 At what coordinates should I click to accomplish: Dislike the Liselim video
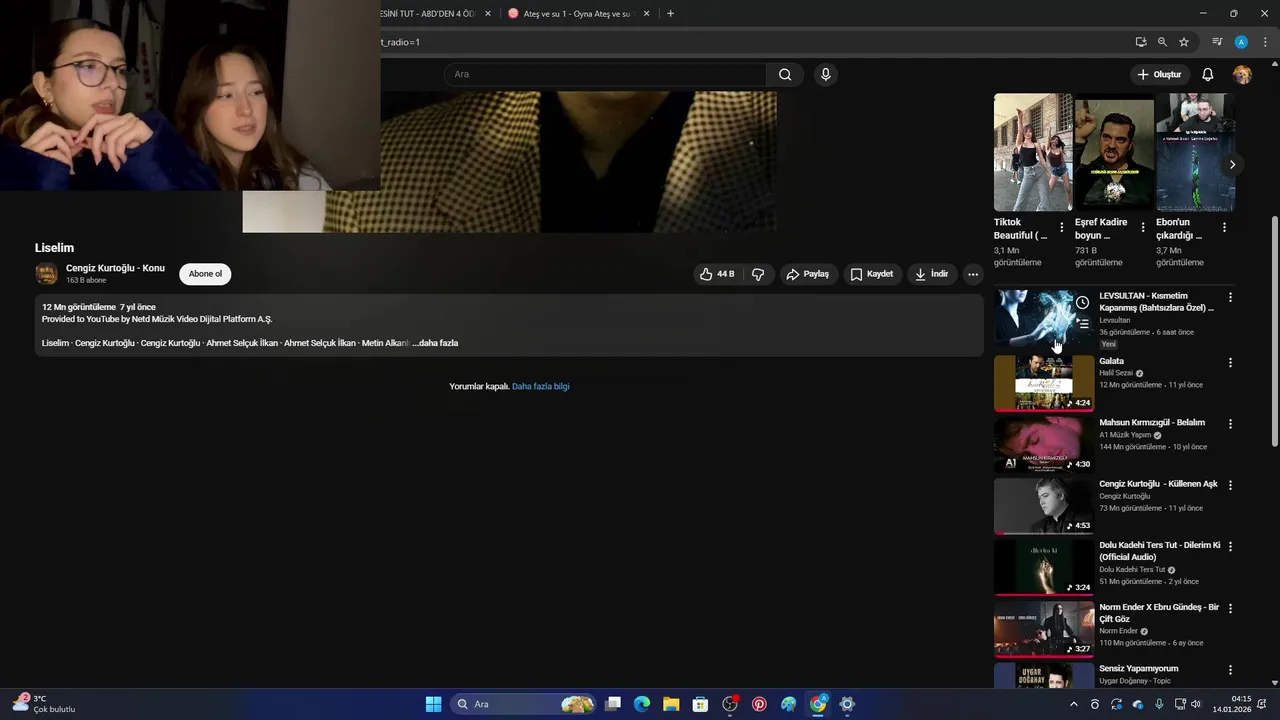tap(758, 274)
